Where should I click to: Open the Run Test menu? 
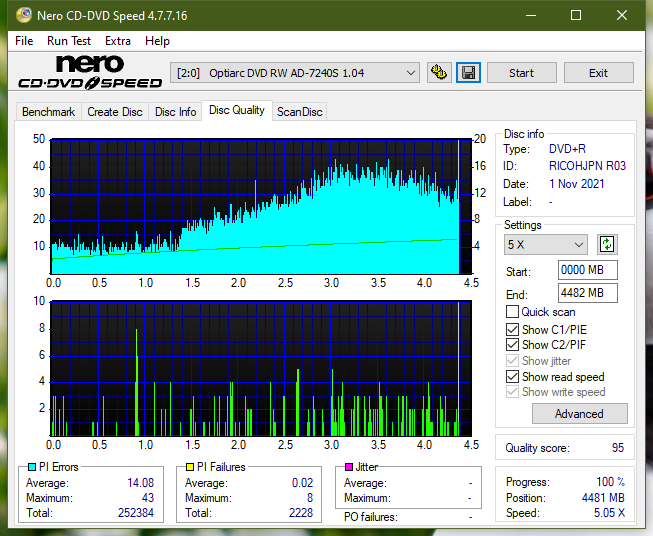(x=69, y=41)
